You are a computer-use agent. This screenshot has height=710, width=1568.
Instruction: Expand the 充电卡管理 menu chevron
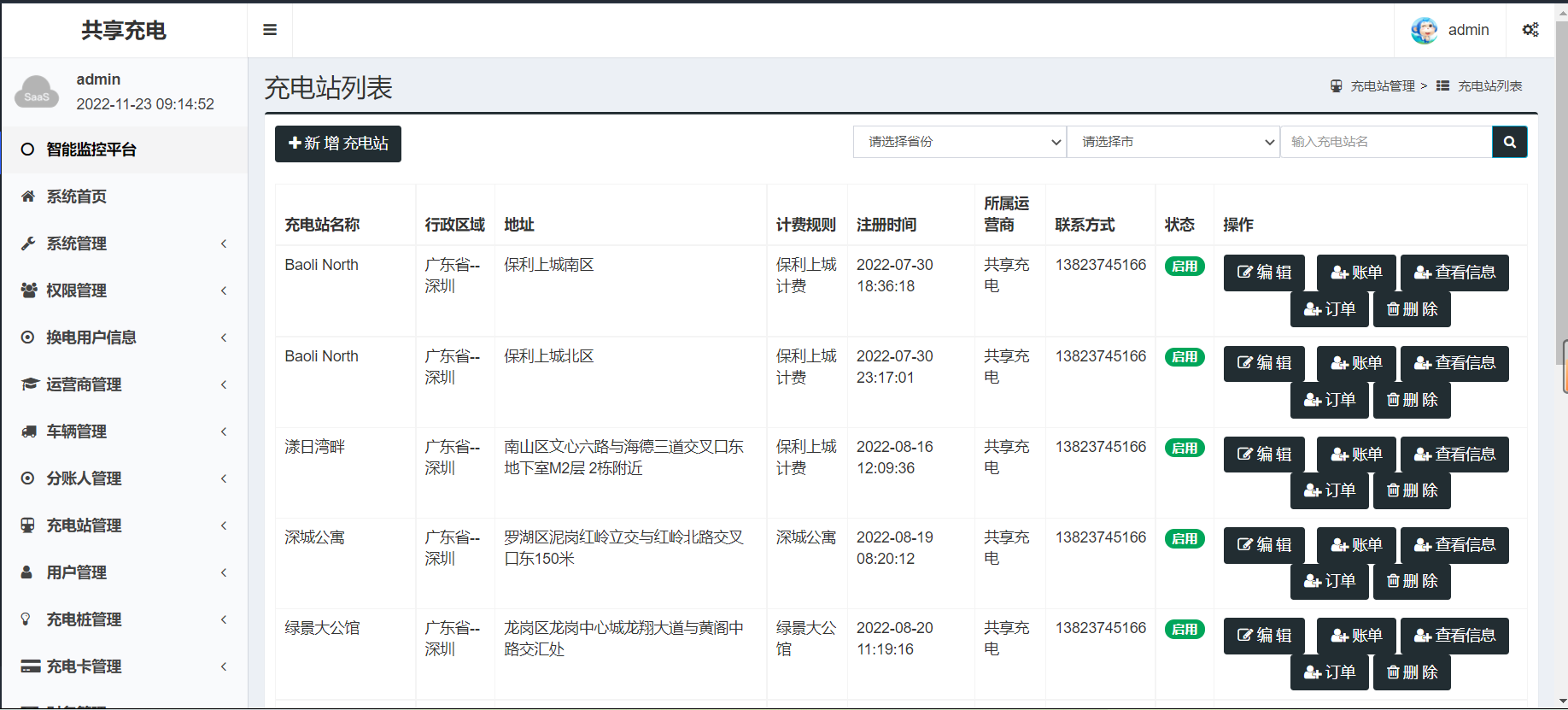pos(224,666)
